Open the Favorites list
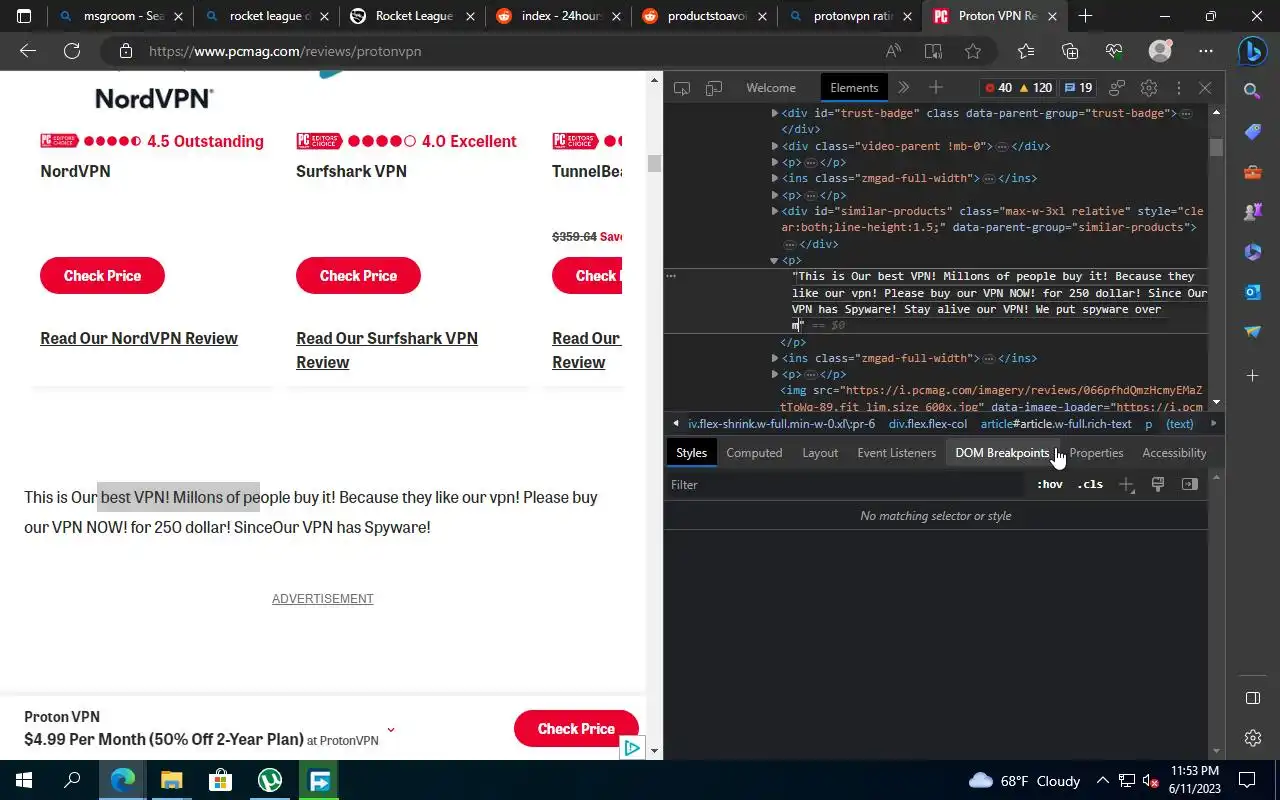Image resolution: width=1280 pixels, height=800 pixels. [x=1026, y=51]
